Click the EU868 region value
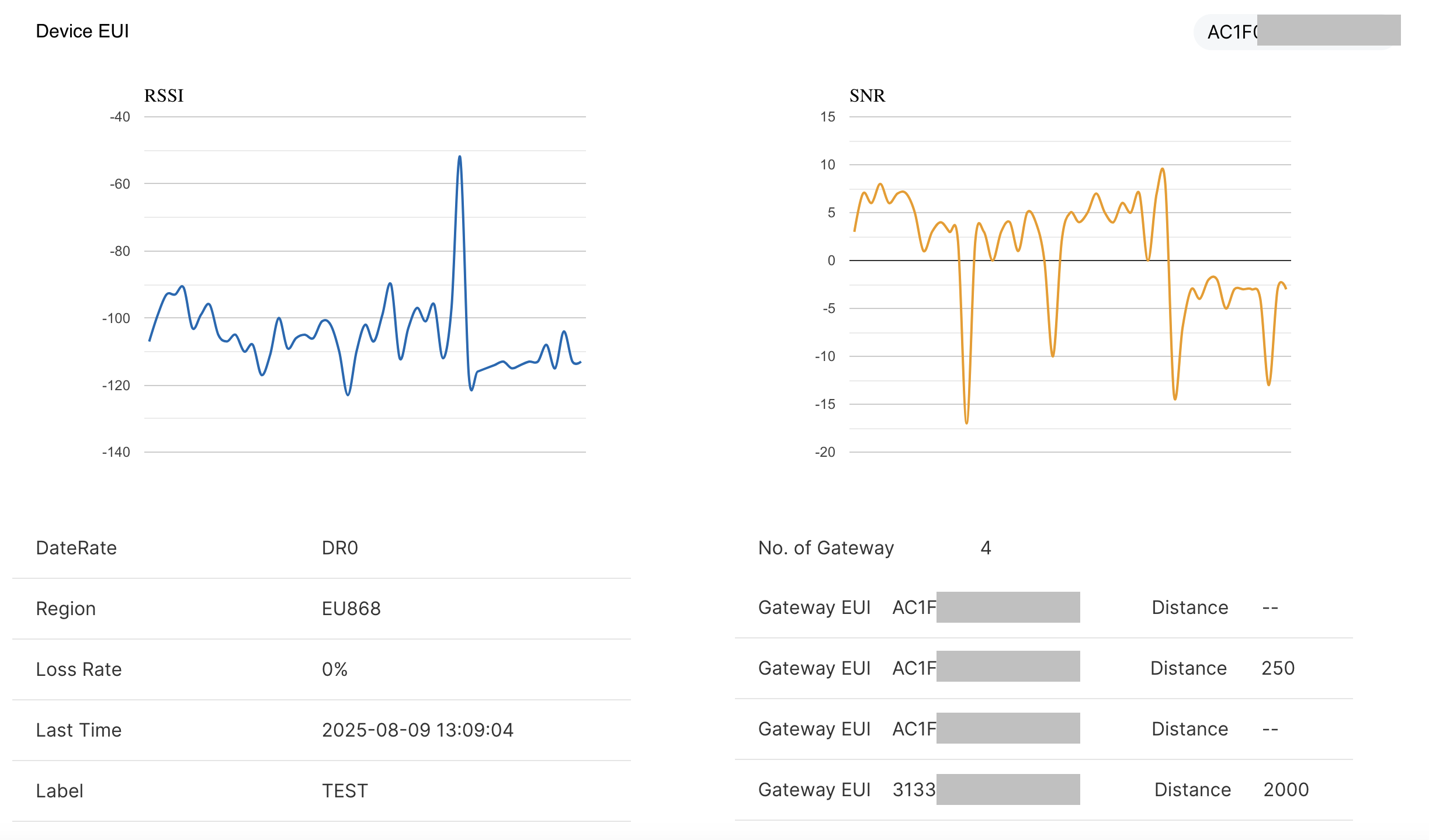 (351, 609)
